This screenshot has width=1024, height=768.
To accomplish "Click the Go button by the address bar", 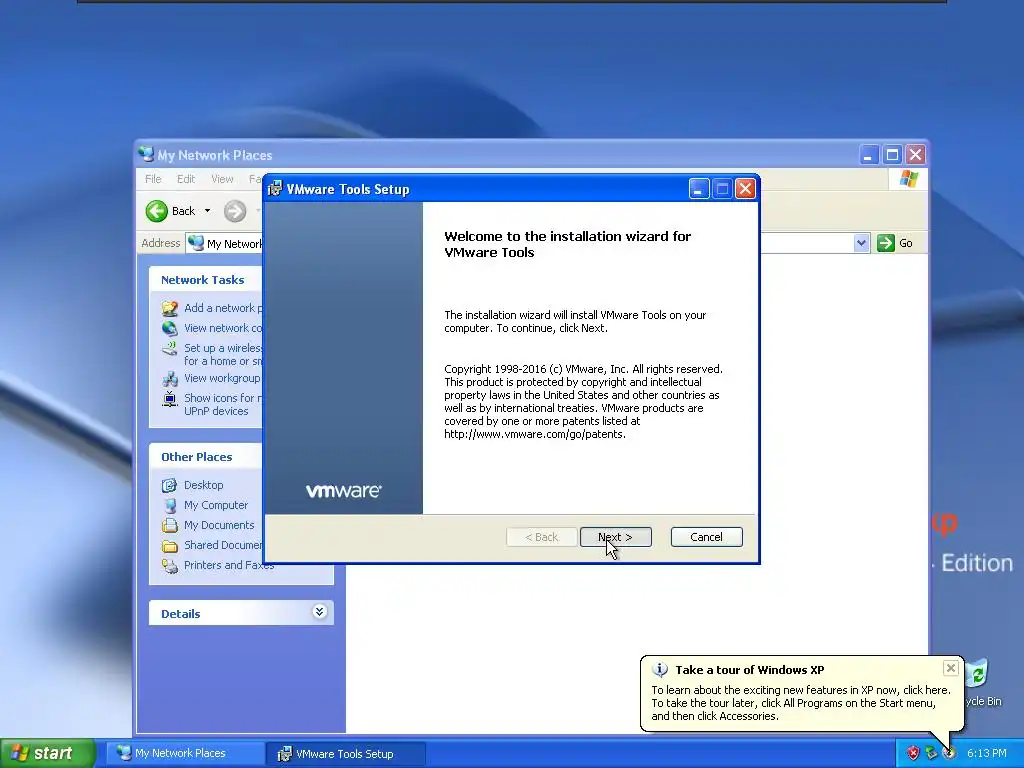I will [x=895, y=243].
